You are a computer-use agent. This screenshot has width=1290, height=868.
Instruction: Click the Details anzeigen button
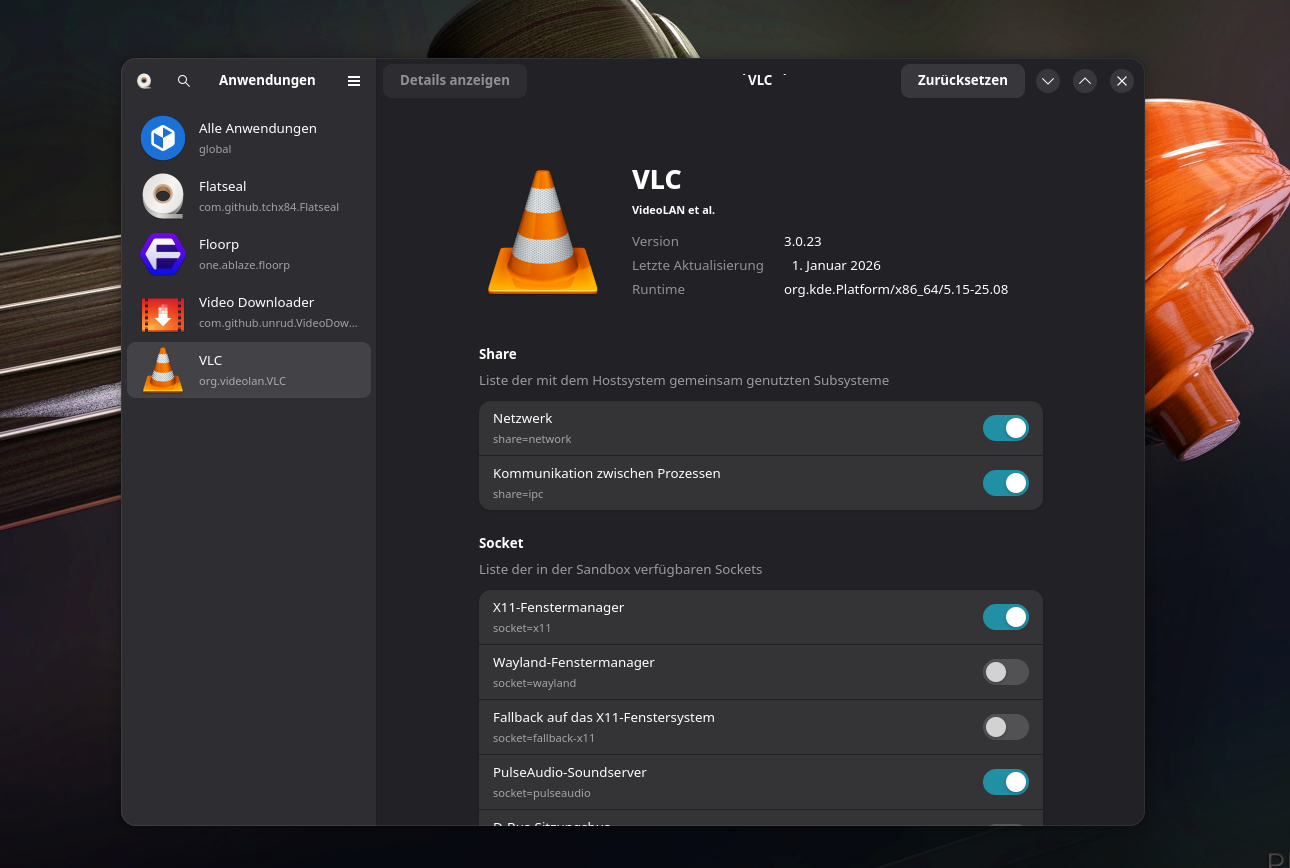click(x=455, y=81)
